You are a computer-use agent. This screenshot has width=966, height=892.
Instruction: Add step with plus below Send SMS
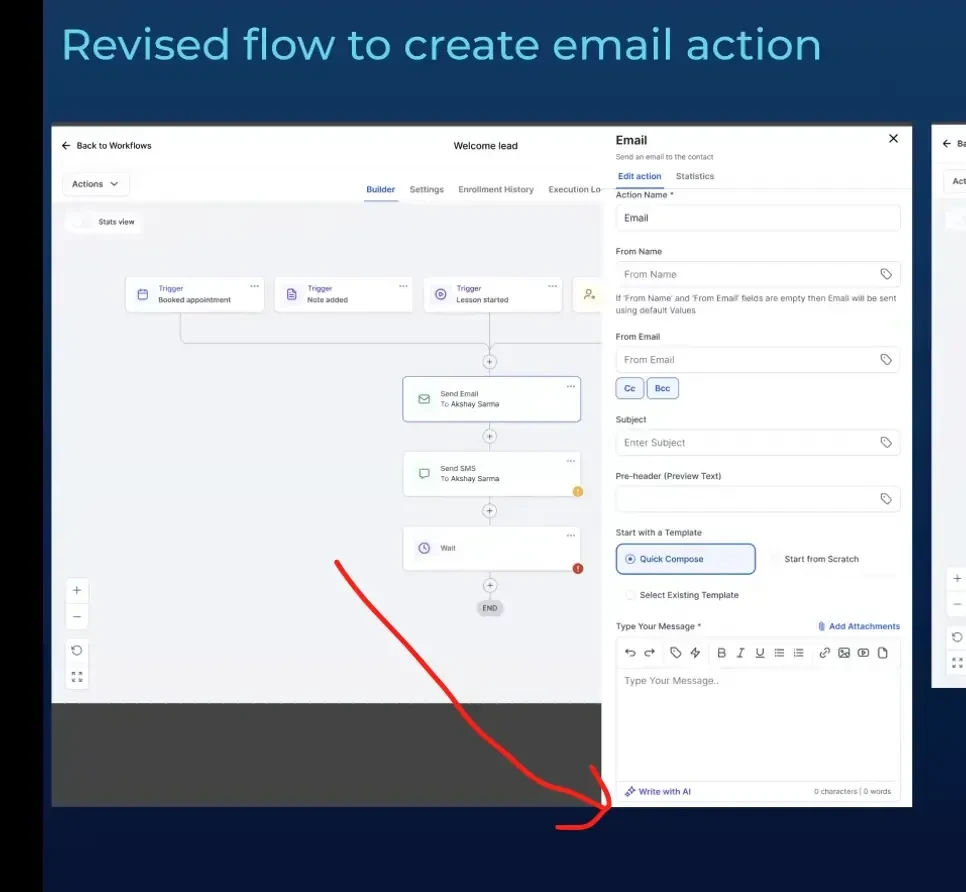pos(490,511)
